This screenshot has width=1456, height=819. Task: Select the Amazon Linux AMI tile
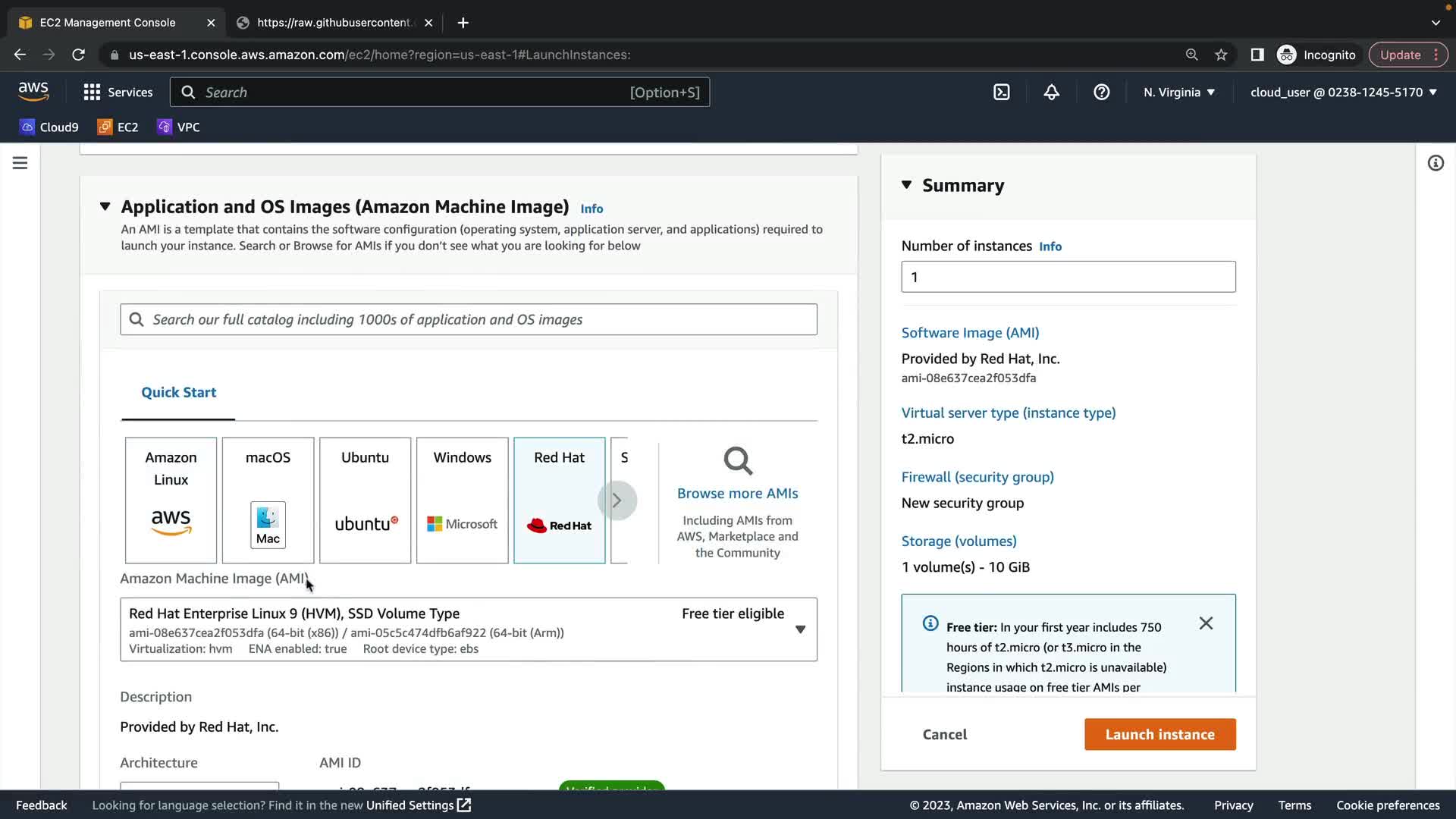pyautogui.click(x=171, y=500)
